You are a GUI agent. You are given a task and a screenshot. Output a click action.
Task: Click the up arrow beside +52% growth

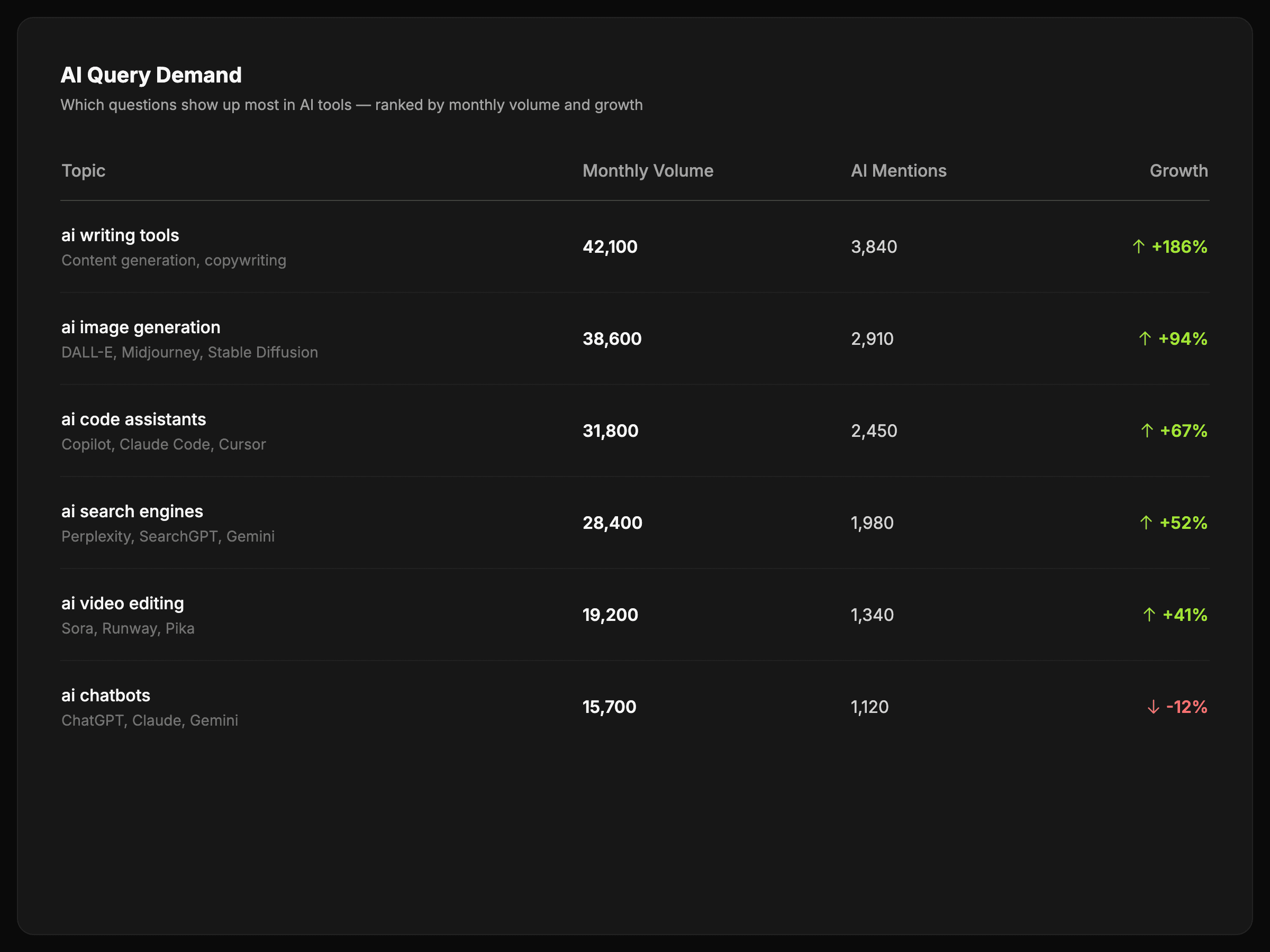(1146, 523)
